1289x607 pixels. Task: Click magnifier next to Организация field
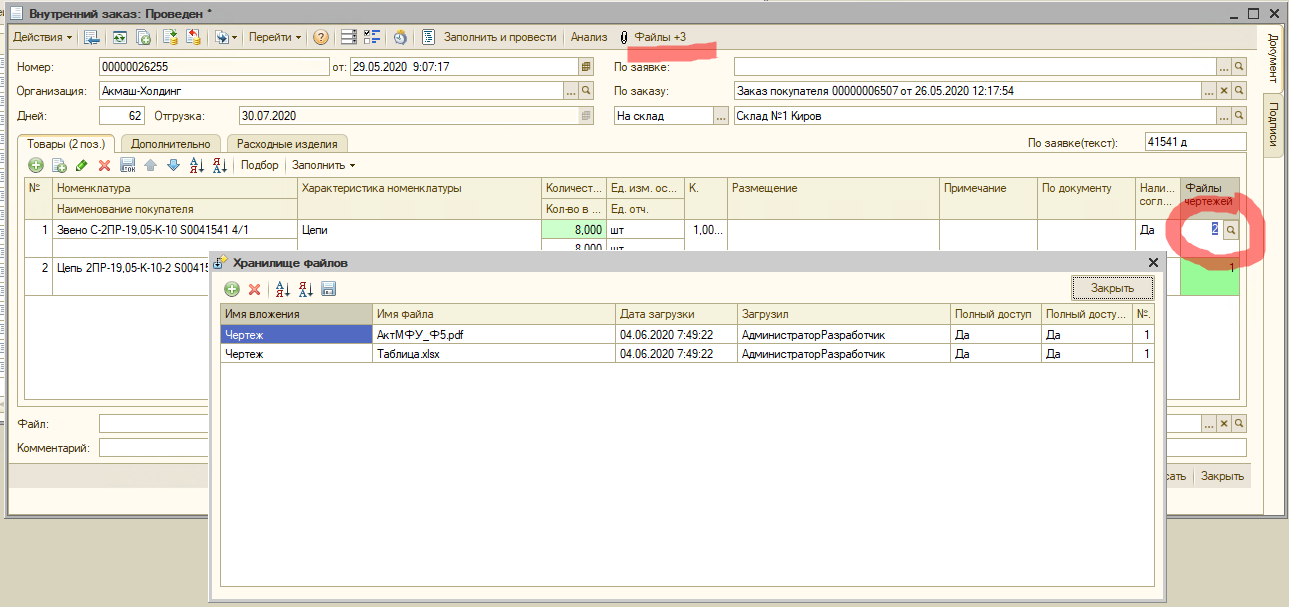coord(587,91)
